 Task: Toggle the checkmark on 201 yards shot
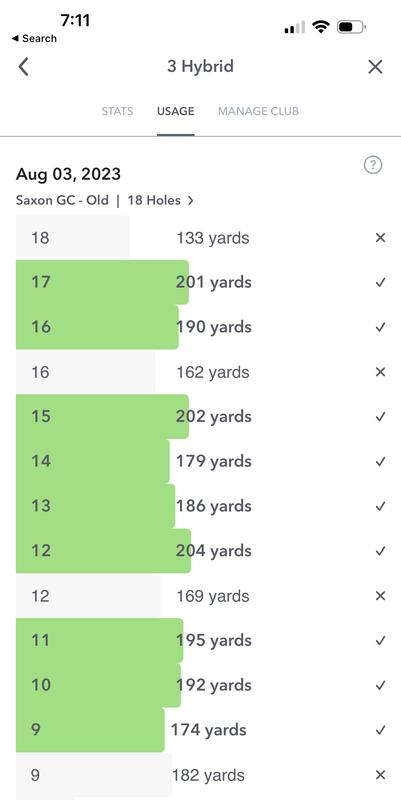[380, 282]
